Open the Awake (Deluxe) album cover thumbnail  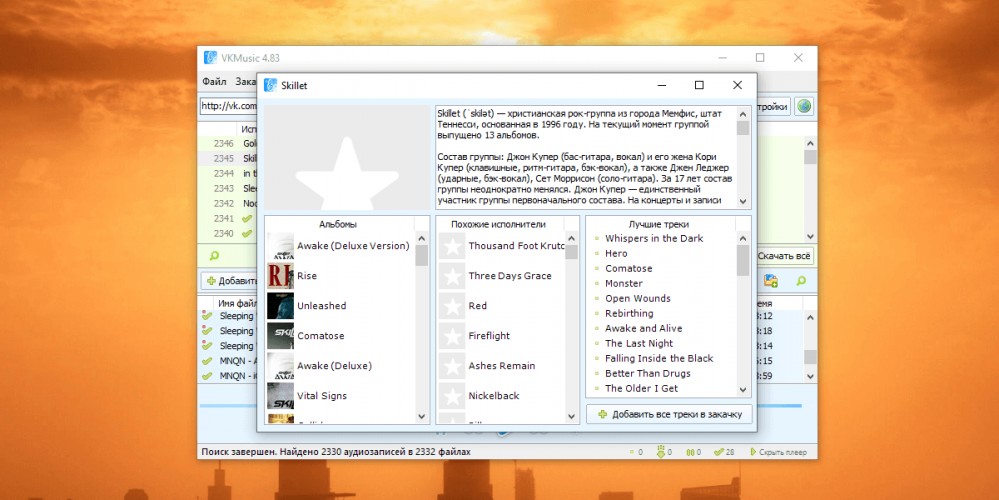(x=280, y=366)
